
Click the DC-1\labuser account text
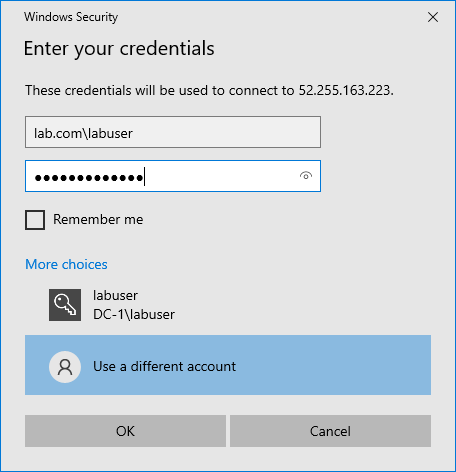pyautogui.click(x=134, y=315)
